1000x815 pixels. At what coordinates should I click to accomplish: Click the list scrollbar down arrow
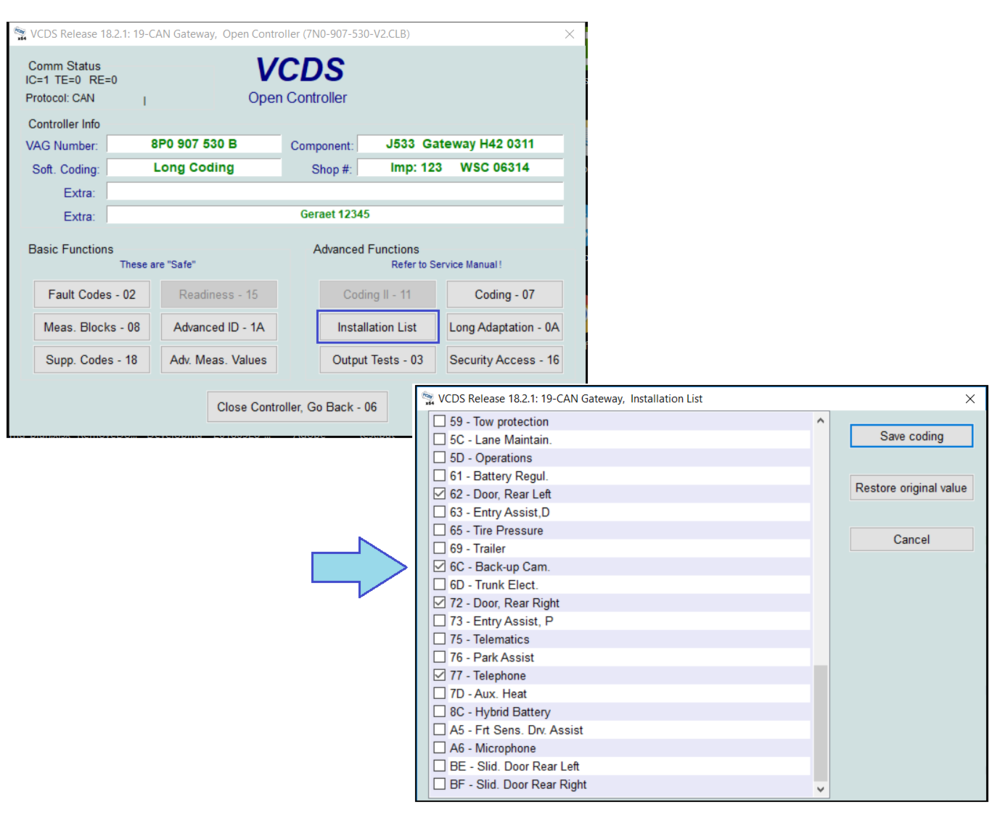[821, 789]
